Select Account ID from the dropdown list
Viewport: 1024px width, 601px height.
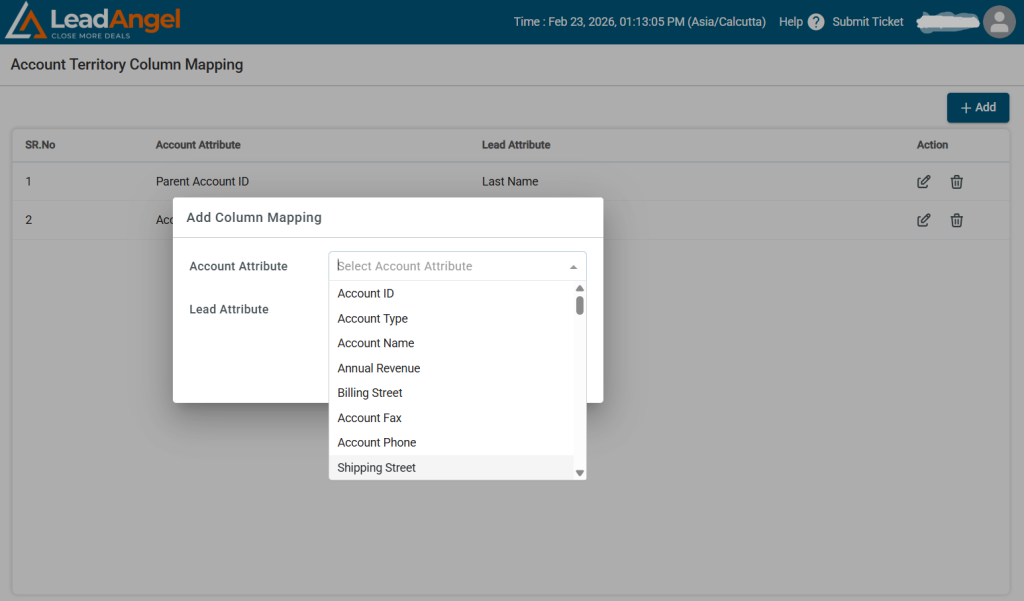[366, 294]
